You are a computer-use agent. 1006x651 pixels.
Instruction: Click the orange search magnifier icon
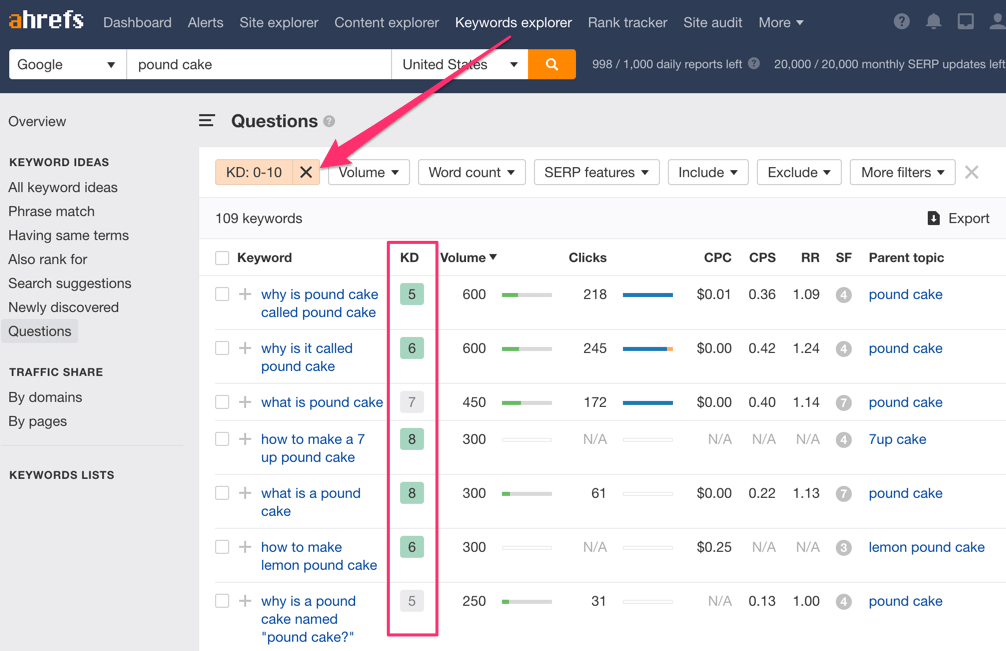[x=551, y=63]
